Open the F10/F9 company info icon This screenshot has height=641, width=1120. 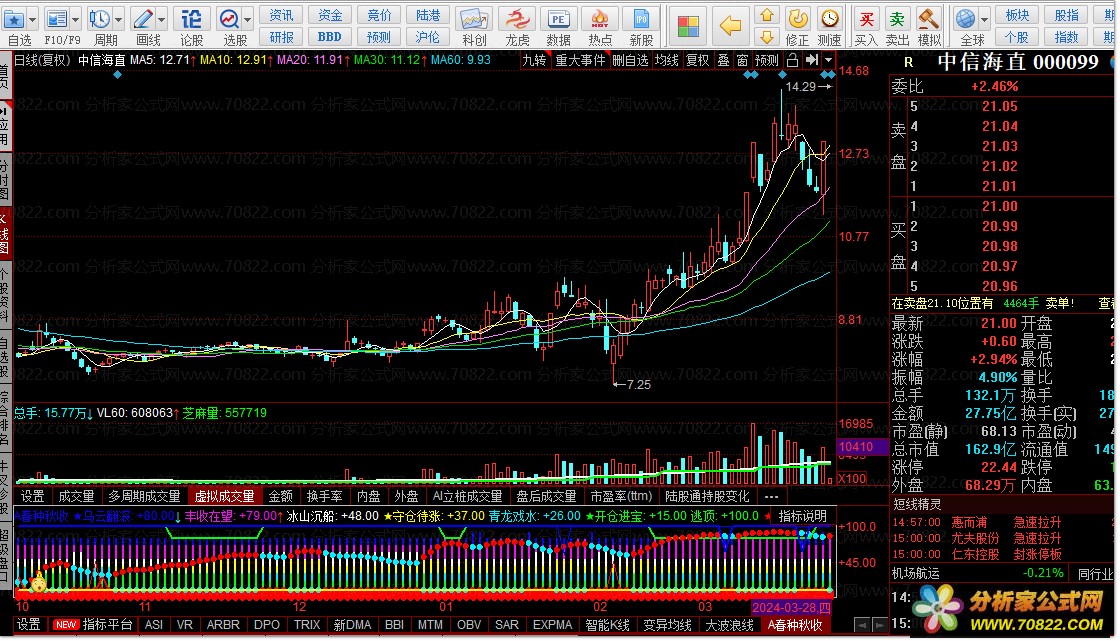coord(56,19)
